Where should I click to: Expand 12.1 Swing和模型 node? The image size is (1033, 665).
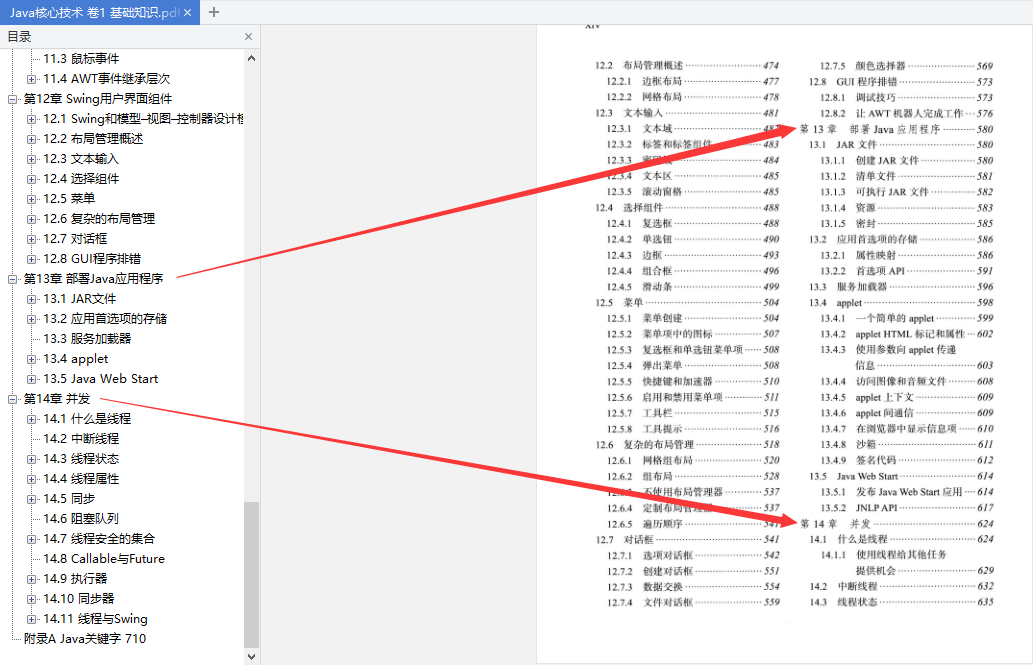pos(31,119)
